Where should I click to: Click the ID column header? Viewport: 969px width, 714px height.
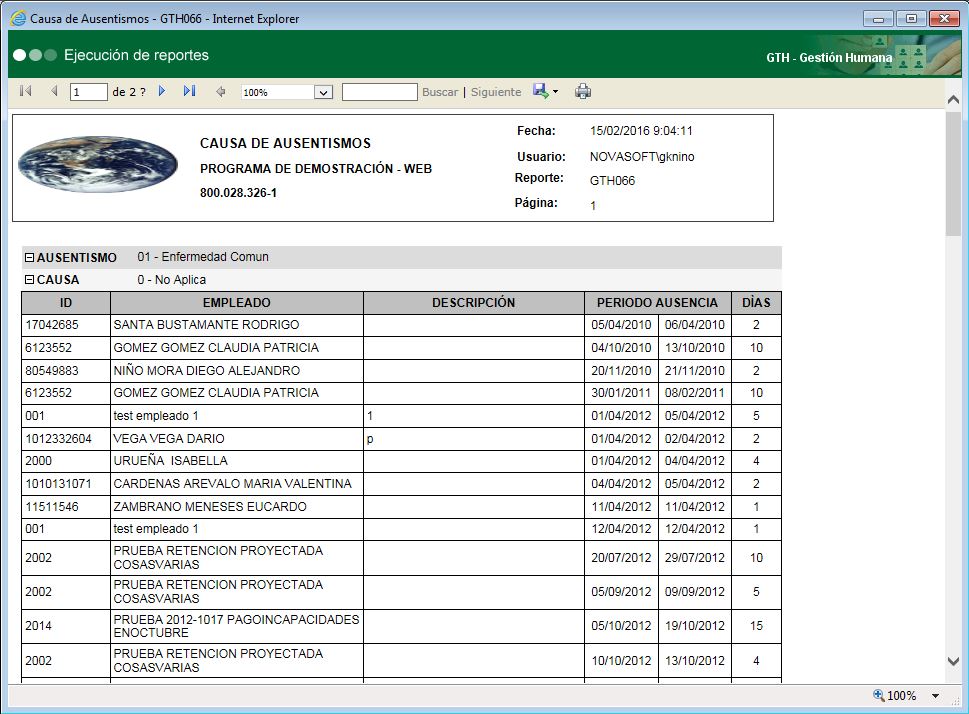tap(66, 303)
